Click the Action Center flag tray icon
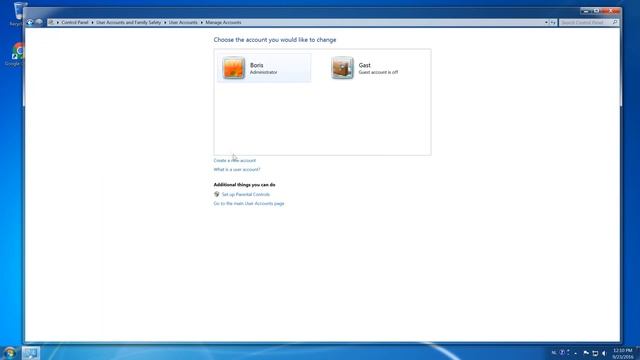The image size is (640, 360). coord(586,353)
